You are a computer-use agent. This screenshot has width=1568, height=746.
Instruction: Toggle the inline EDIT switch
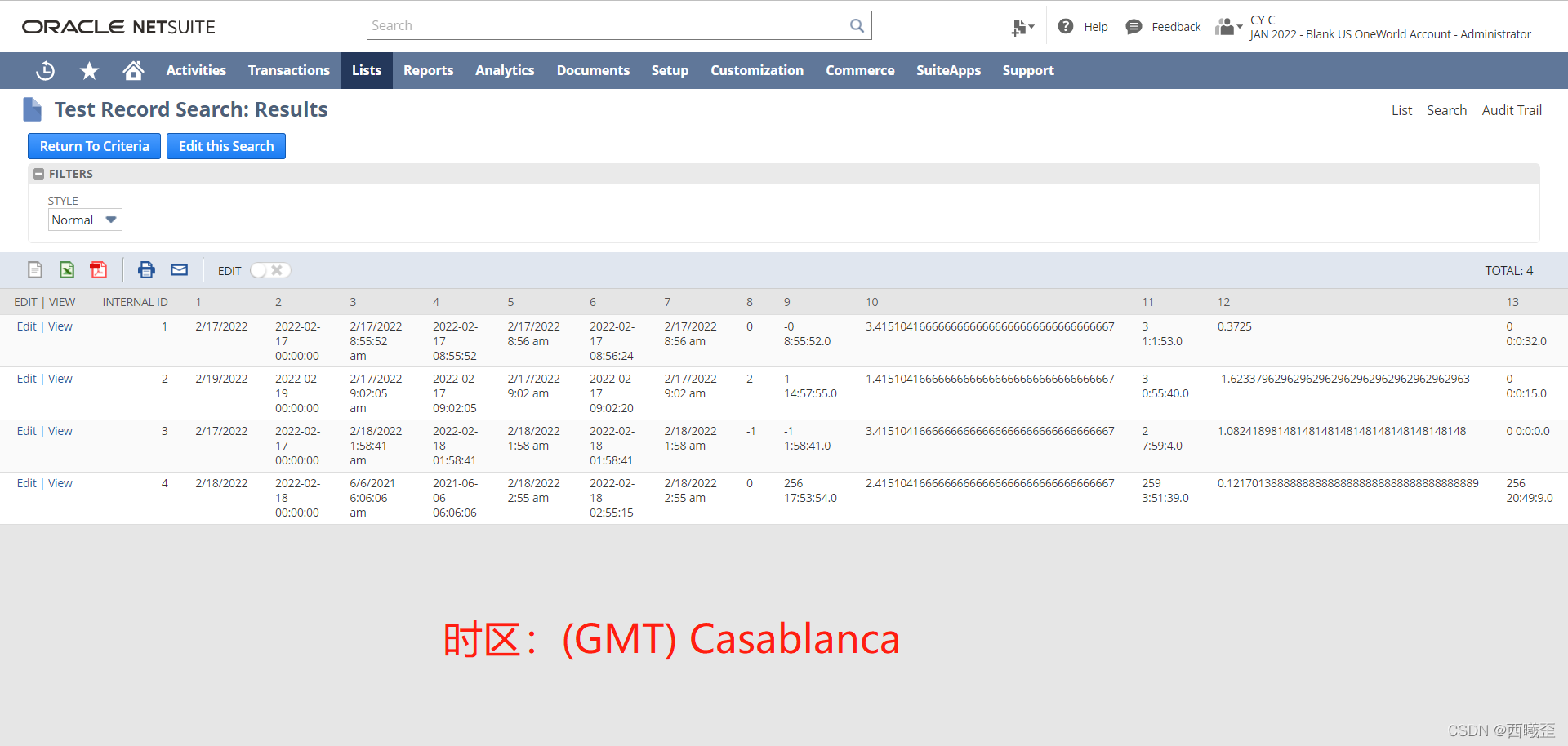270,270
